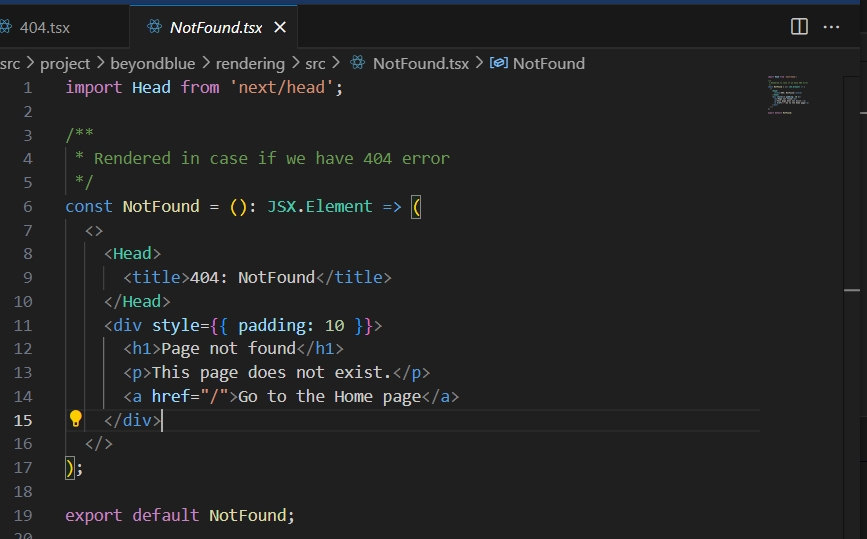Expand the 'beyondblue' breadcrumb segment
Viewport: 867px width, 539px height.
[152, 63]
